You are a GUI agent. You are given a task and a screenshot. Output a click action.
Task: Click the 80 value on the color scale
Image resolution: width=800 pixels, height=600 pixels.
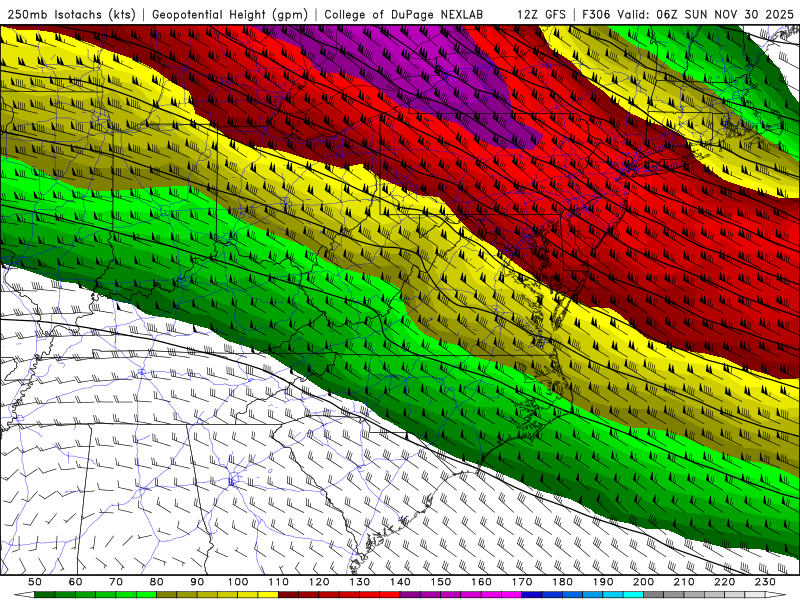click(x=157, y=582)
